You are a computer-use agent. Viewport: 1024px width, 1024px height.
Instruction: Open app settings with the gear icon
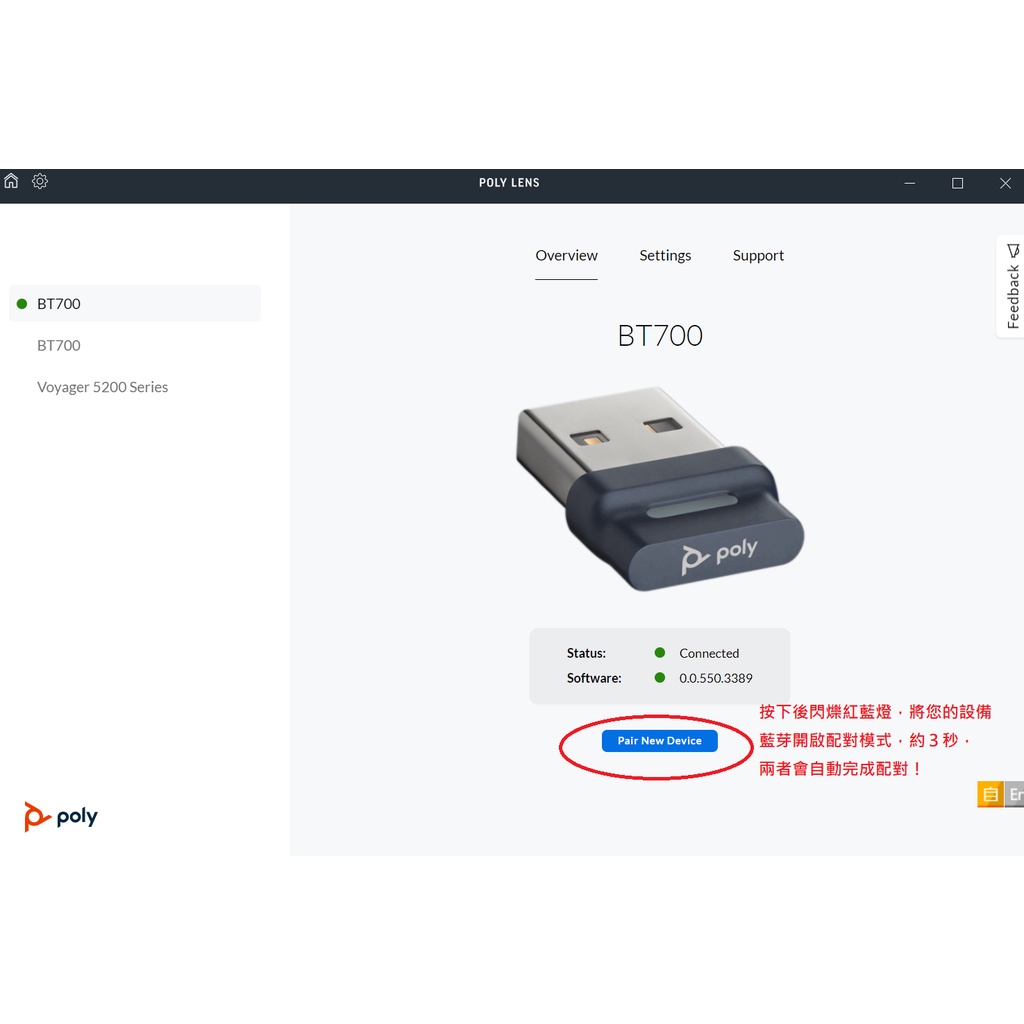tap(40, 181)
